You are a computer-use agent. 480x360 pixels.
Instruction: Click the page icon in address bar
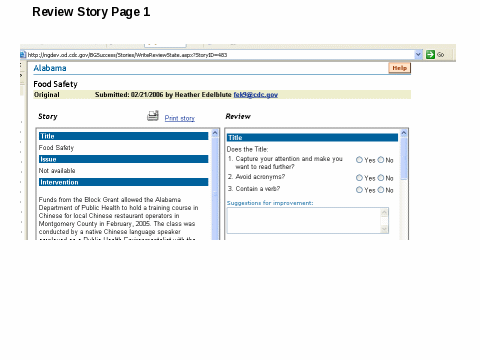[x=23, y=55]
